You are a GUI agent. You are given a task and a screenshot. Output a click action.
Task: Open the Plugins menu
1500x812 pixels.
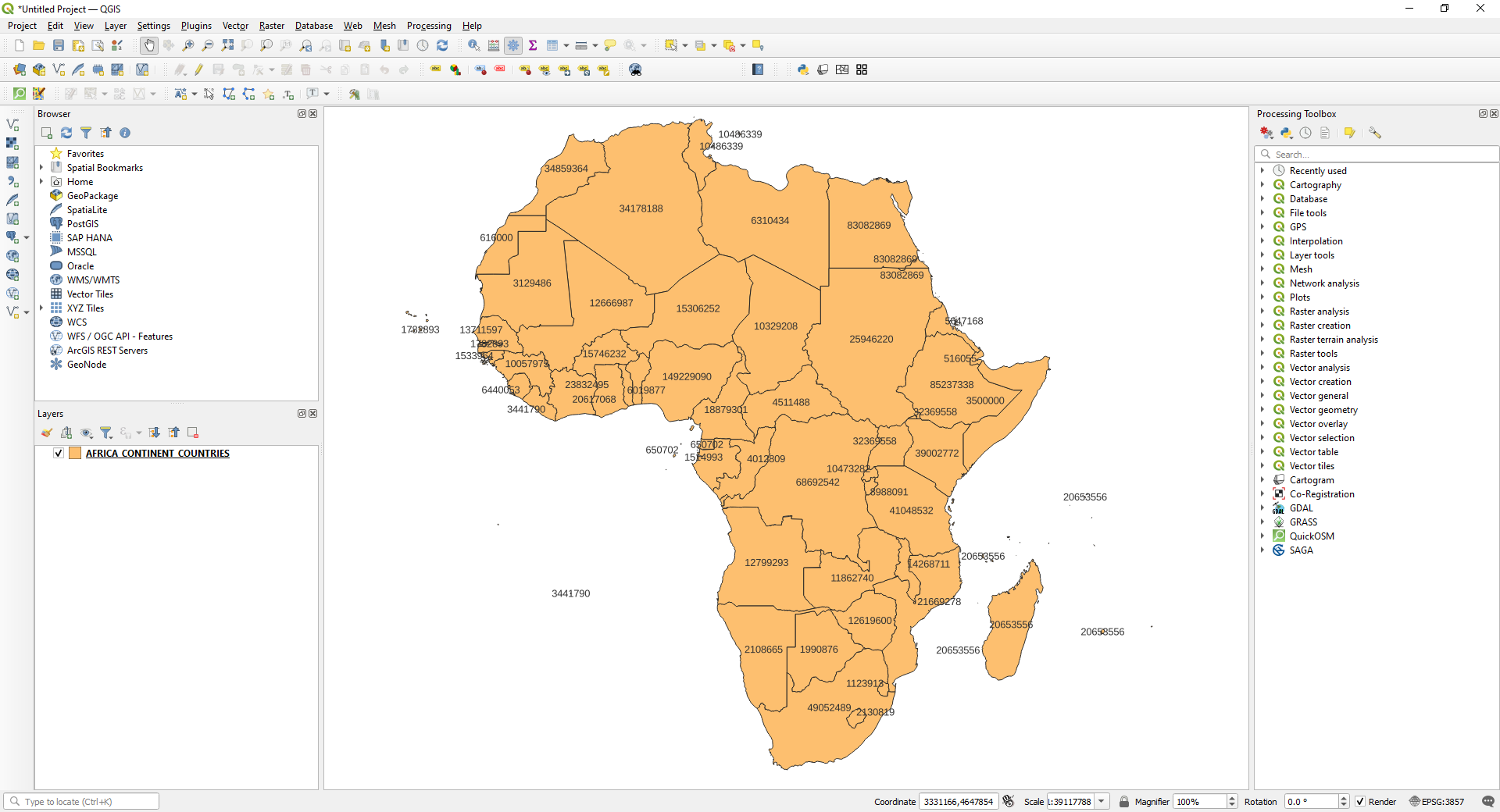click(196, 26)
